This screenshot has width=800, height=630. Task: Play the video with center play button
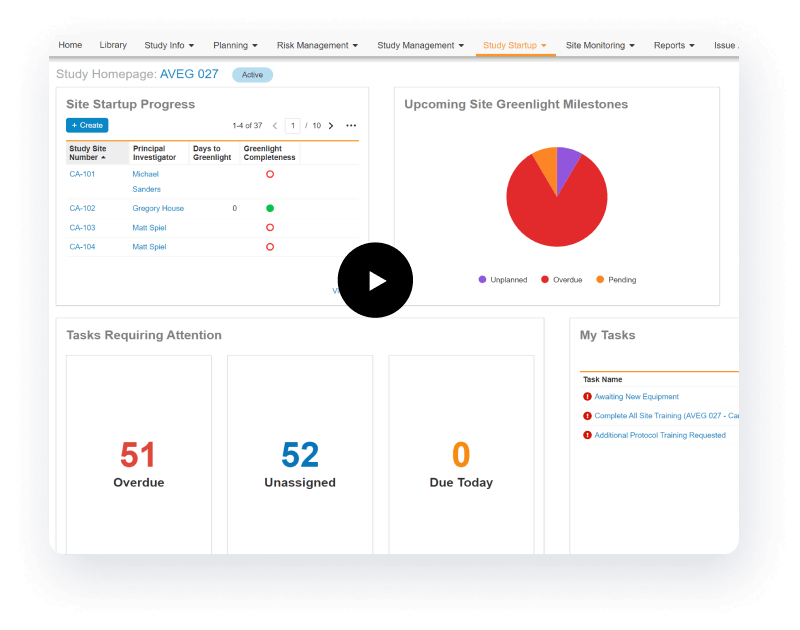pos(375,280)
